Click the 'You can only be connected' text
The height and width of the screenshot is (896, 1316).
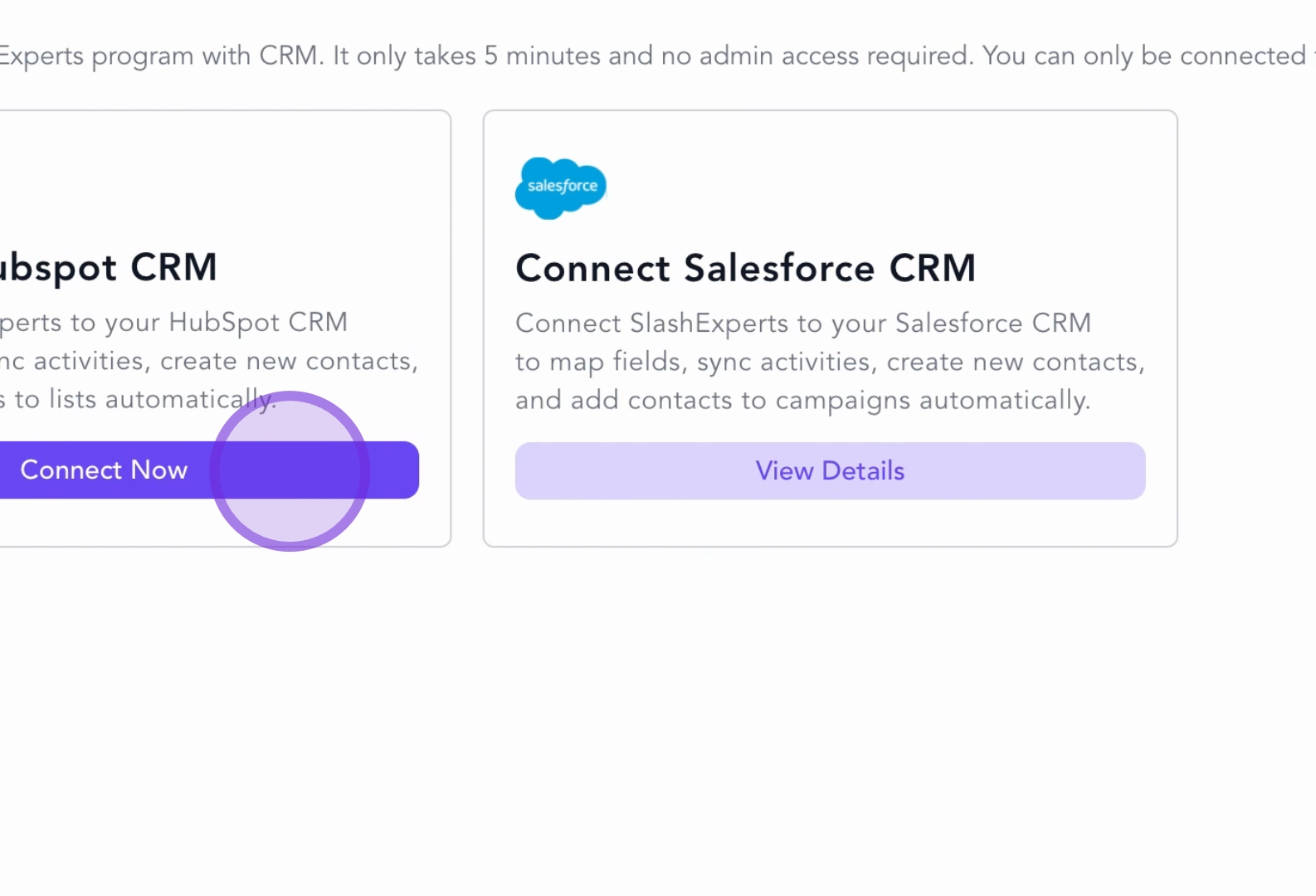[1143, 56]
